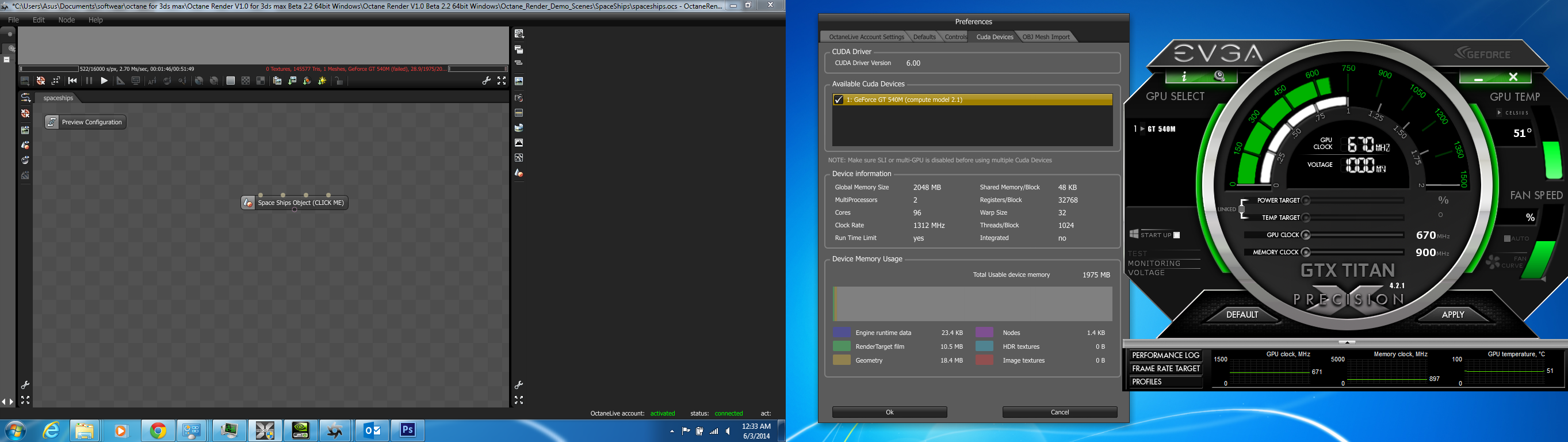Click Ok in the Preferences dialog
This screenshot has height=442, width=1568.
point(889,412)
